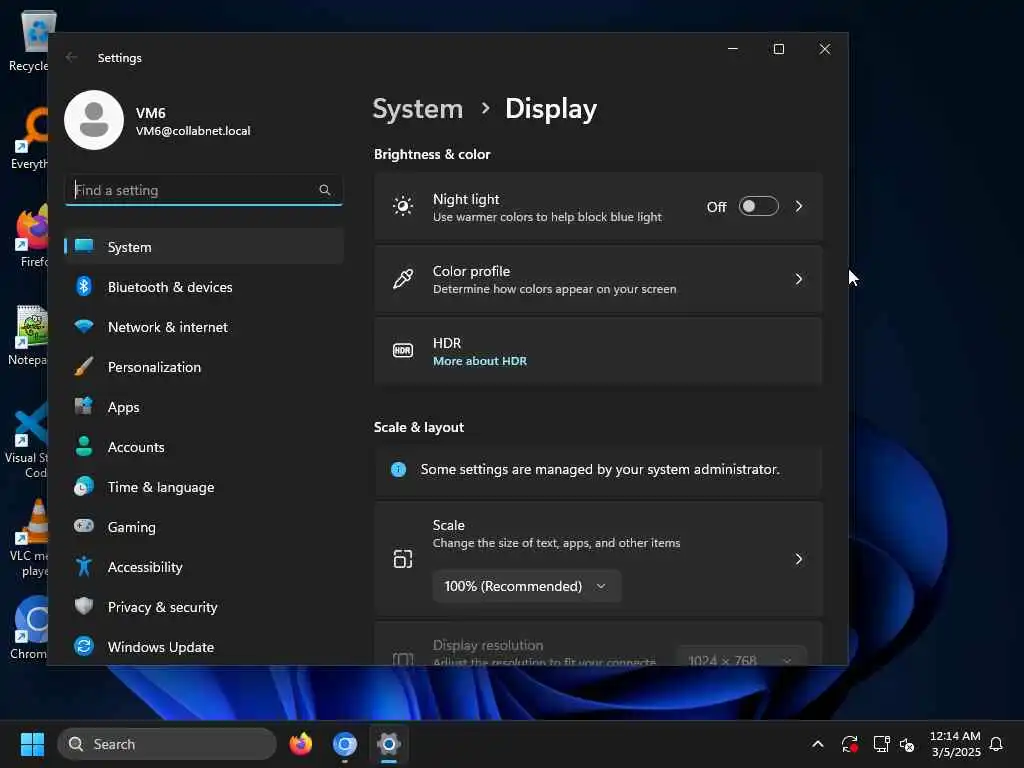Click the Night light sun icon
This screenshot has width=1024, height=768.
click(403, 206)
